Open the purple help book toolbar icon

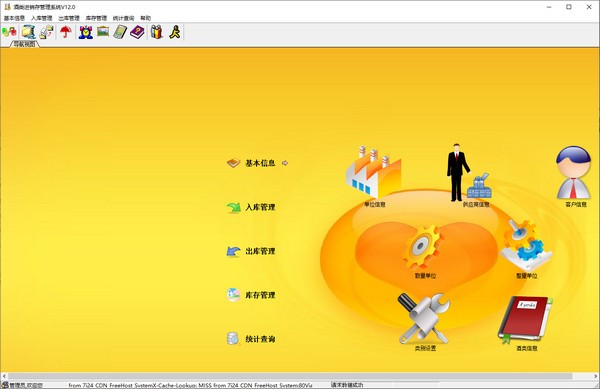[x=137, y=32]
